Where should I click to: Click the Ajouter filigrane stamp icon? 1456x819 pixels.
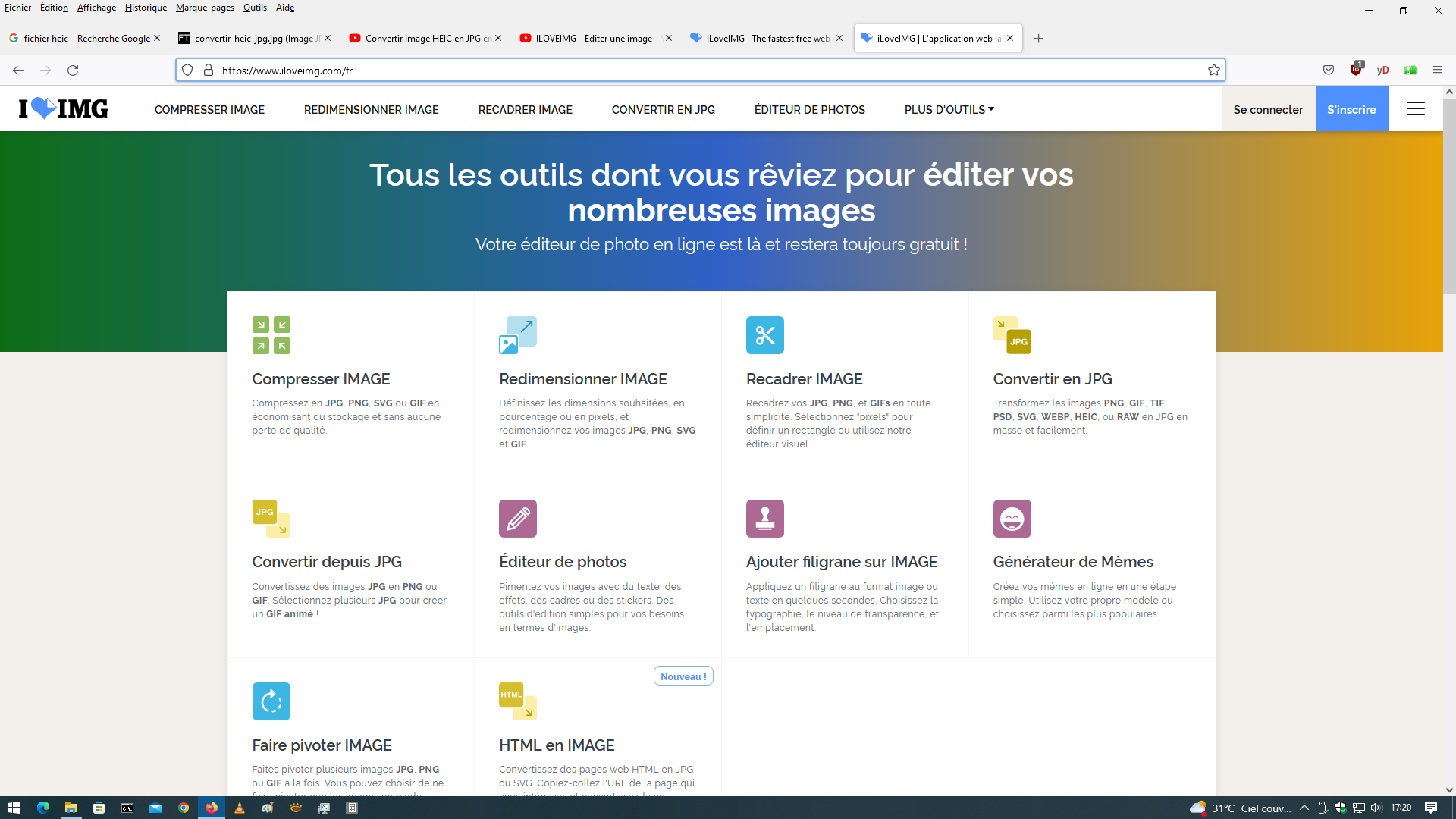click(764, 519)
